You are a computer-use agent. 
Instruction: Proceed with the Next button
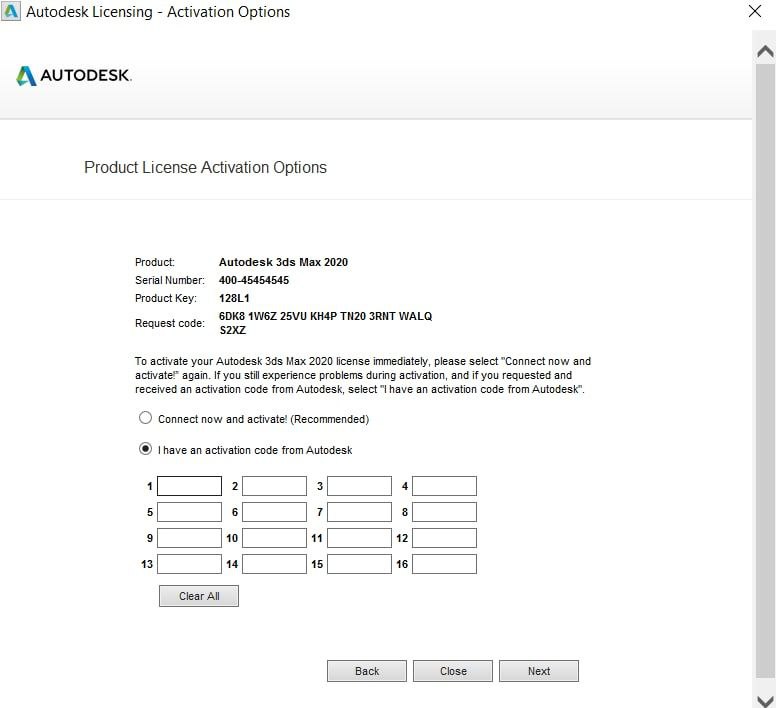pos(539,671)
